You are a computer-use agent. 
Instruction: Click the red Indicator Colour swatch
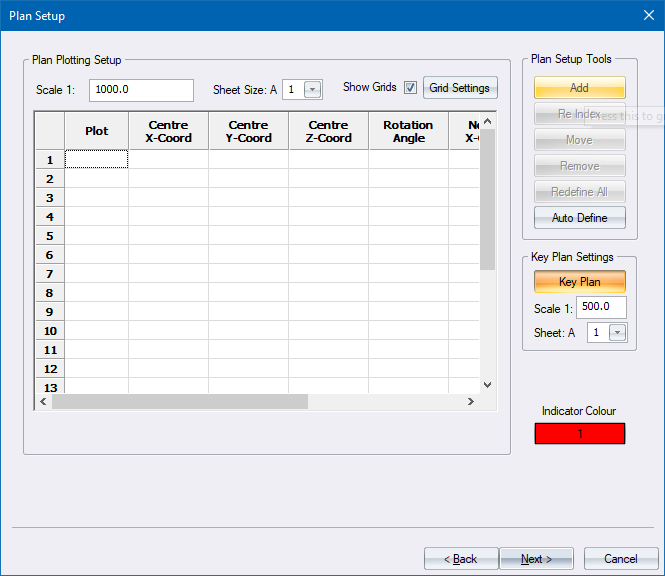(x=579, y=434)
